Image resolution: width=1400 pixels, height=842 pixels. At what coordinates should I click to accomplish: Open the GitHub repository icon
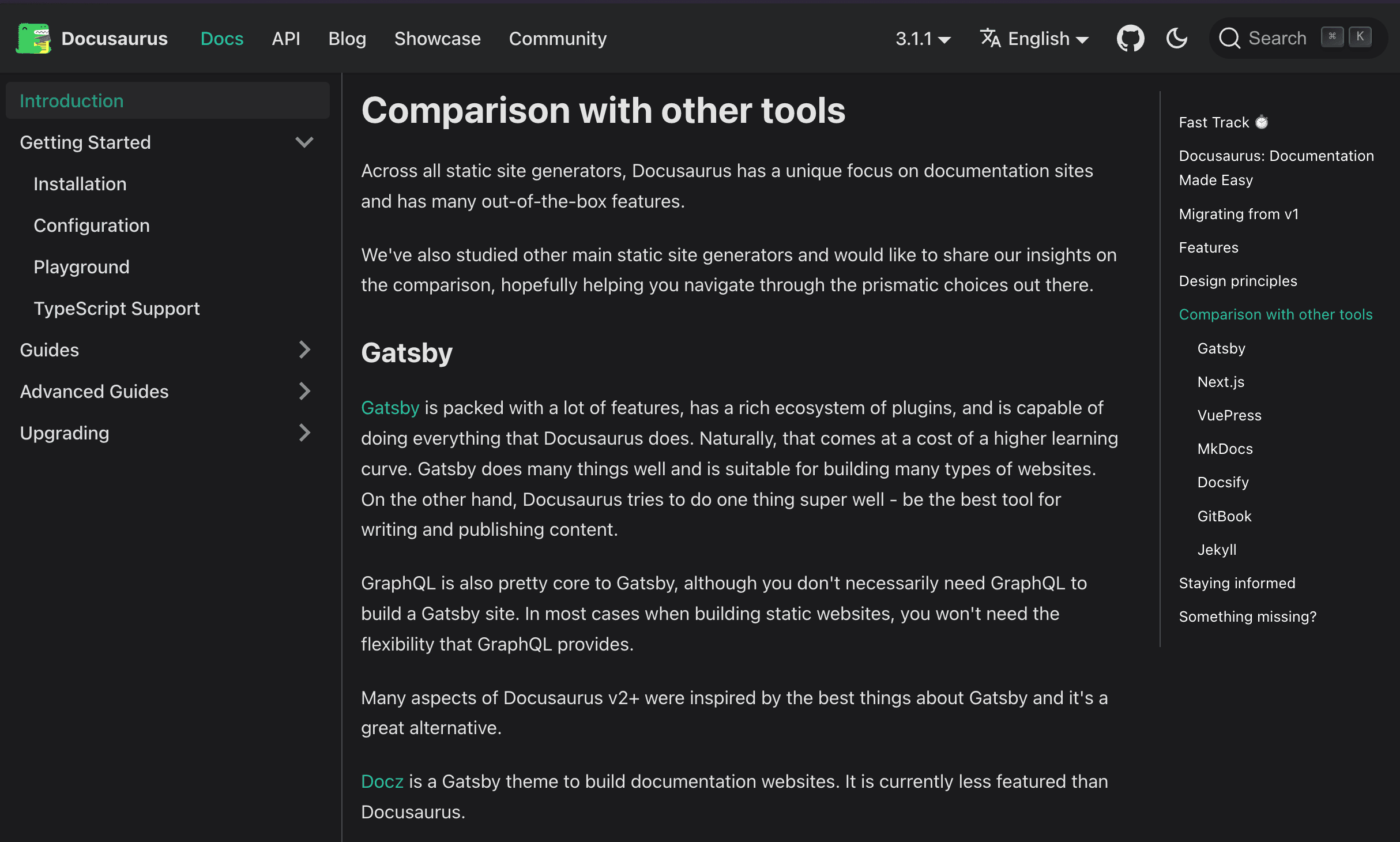pos(1130,39)
